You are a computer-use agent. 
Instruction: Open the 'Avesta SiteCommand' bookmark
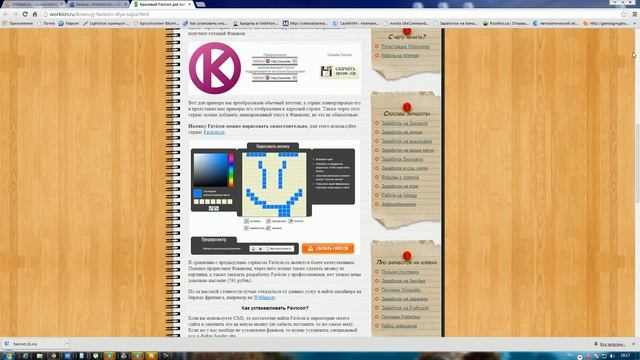pos(407,23)
